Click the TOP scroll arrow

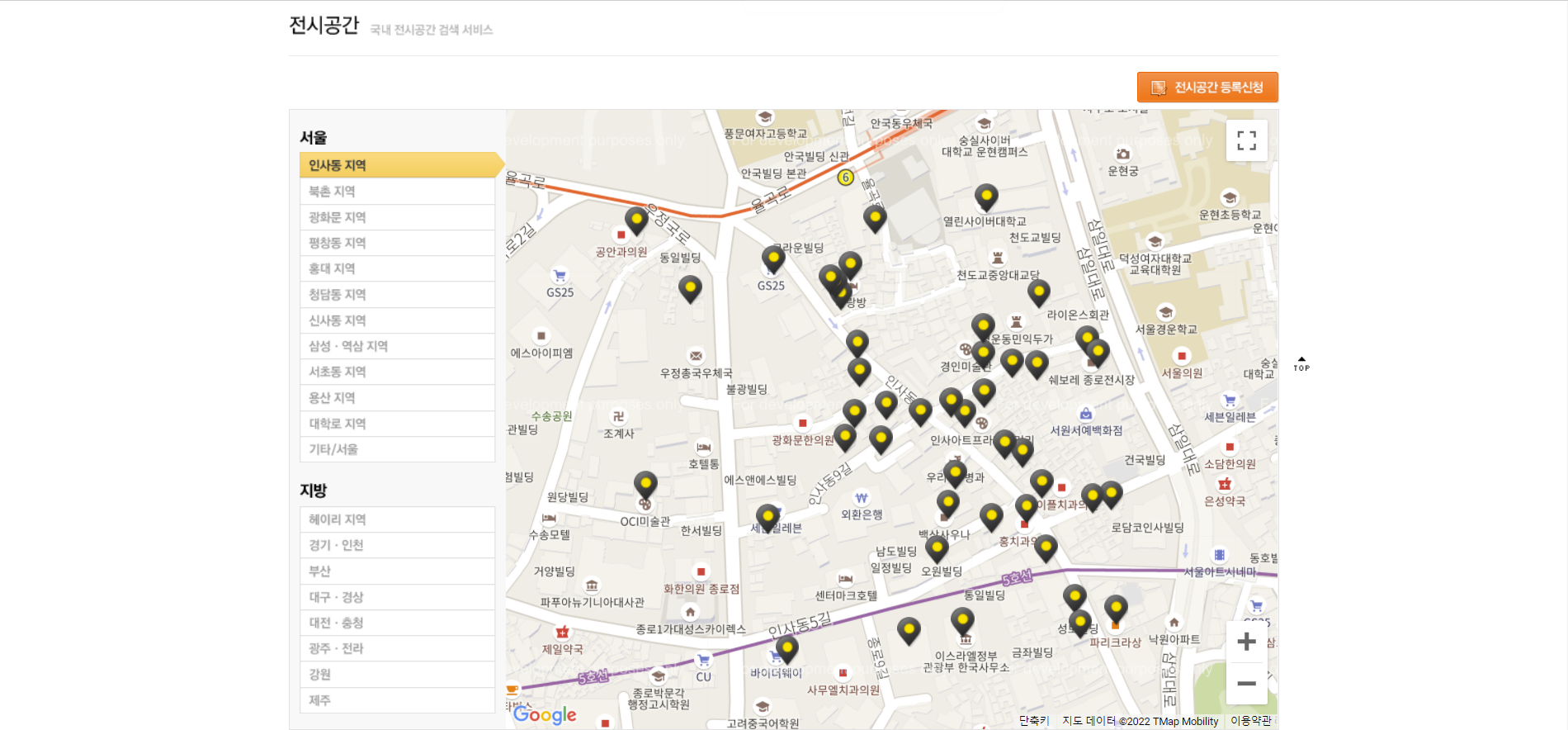pos(1301,364)
